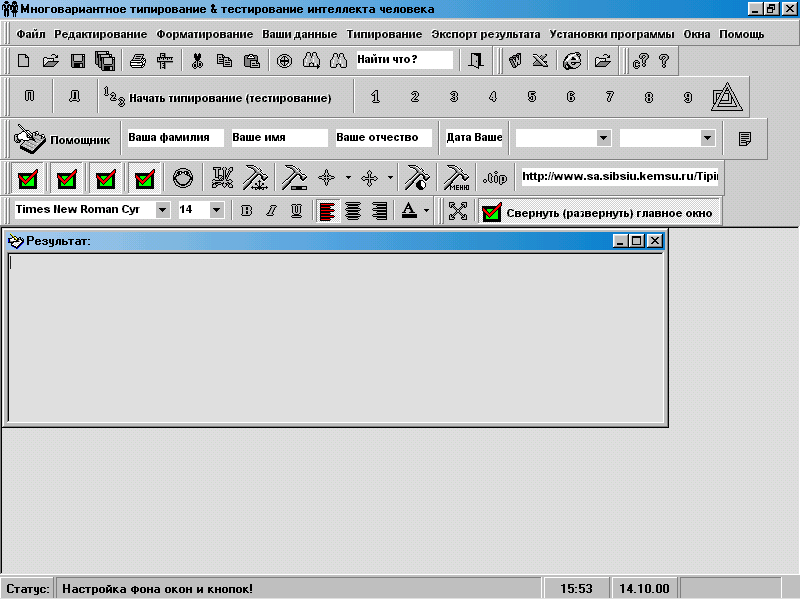Cut selection with the scissors icon
Viewport: 800px width, 600px height.
pyautogui.click(x=197, y=61)
